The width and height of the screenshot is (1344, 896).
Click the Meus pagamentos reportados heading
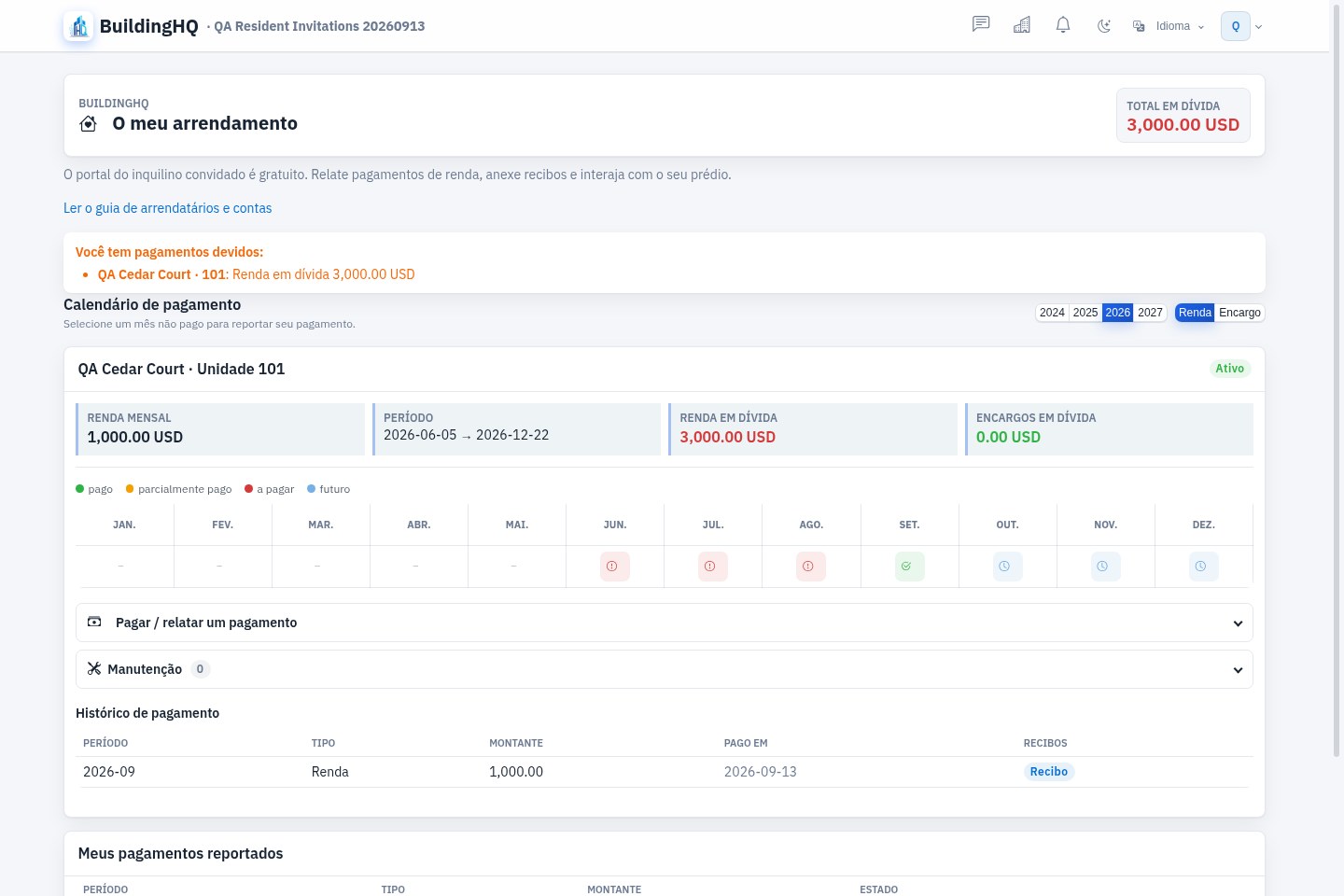click(181, 853)
